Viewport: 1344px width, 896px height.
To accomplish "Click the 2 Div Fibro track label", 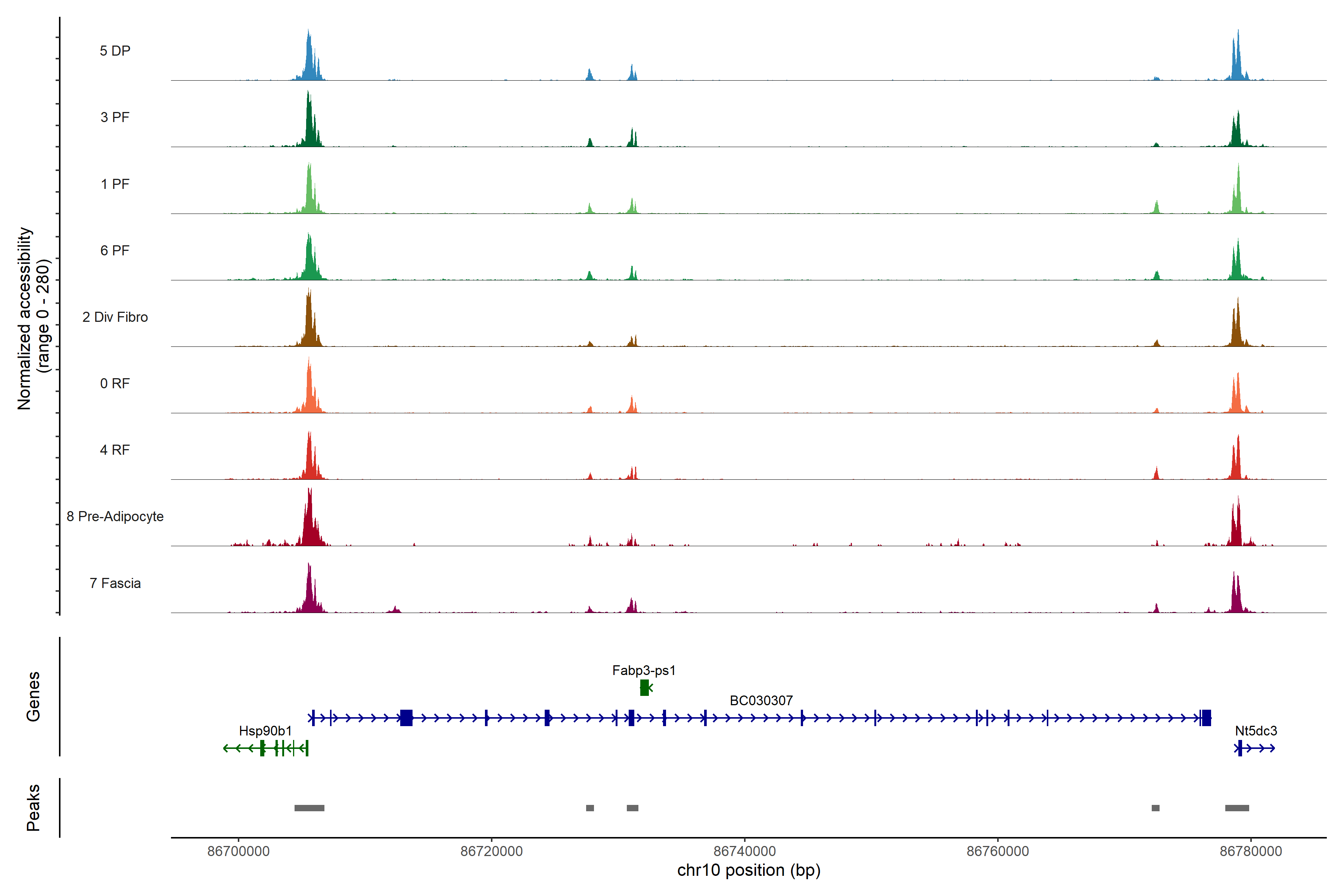I will point(115,317).
